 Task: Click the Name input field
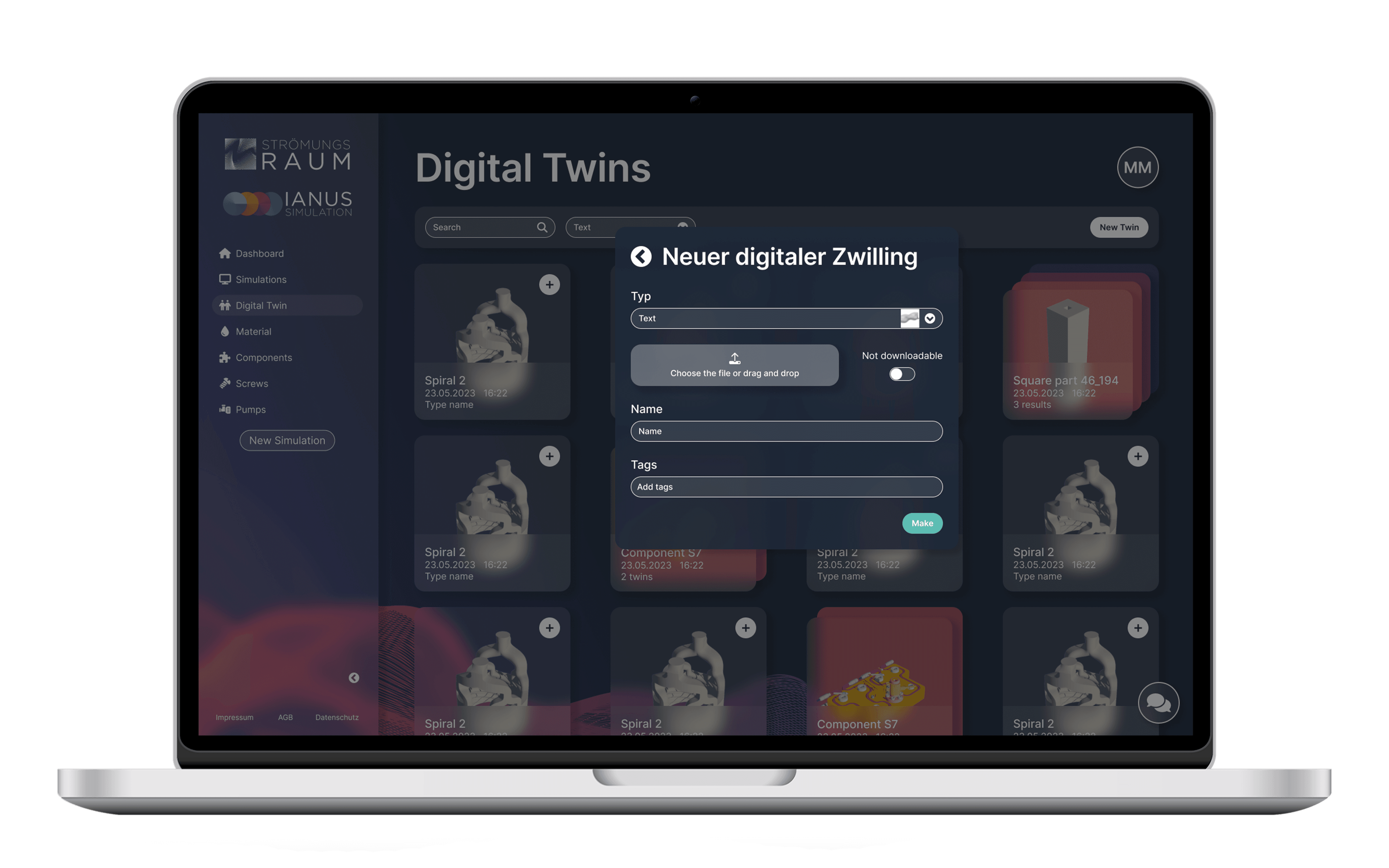pos(786,430)
